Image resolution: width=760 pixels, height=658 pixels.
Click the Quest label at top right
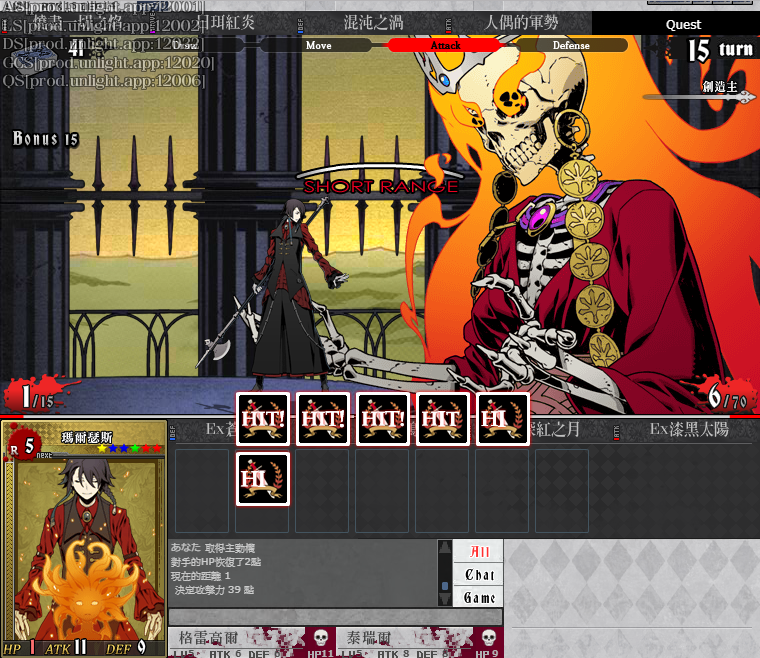point(683,25)
